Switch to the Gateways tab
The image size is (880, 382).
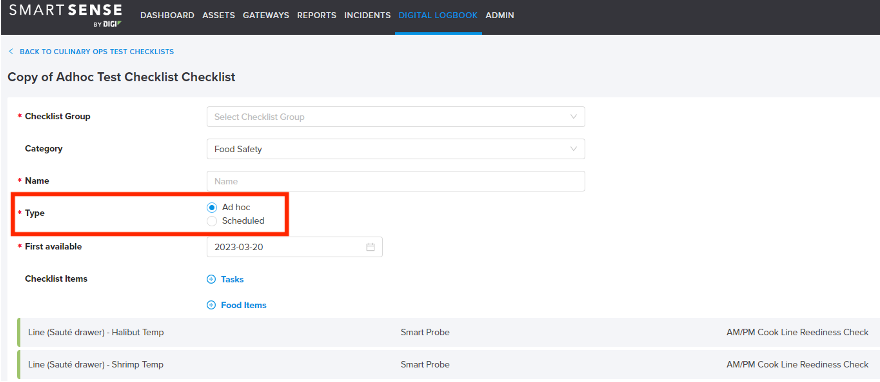click(266, 16)
